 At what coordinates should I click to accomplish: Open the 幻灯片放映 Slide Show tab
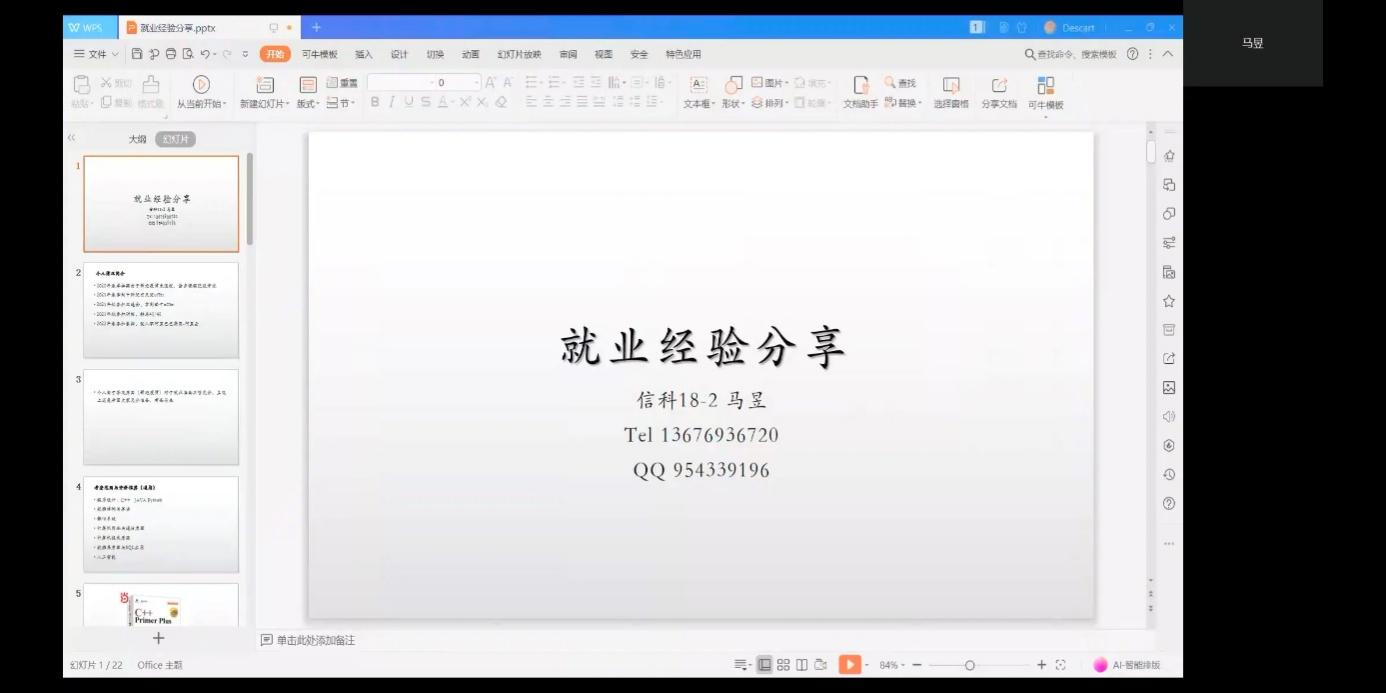click(519, 54)
